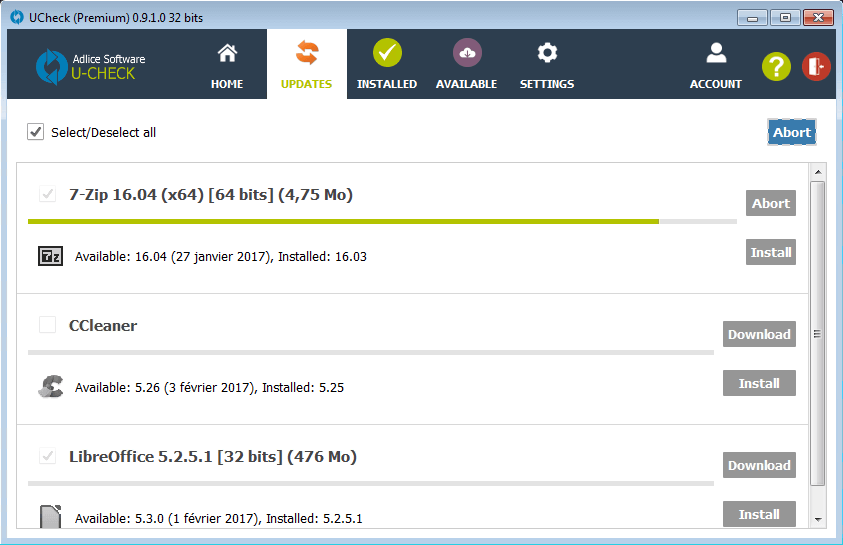Open the Installed green checkmark icon
843x545 pixels.
point(387,53)
